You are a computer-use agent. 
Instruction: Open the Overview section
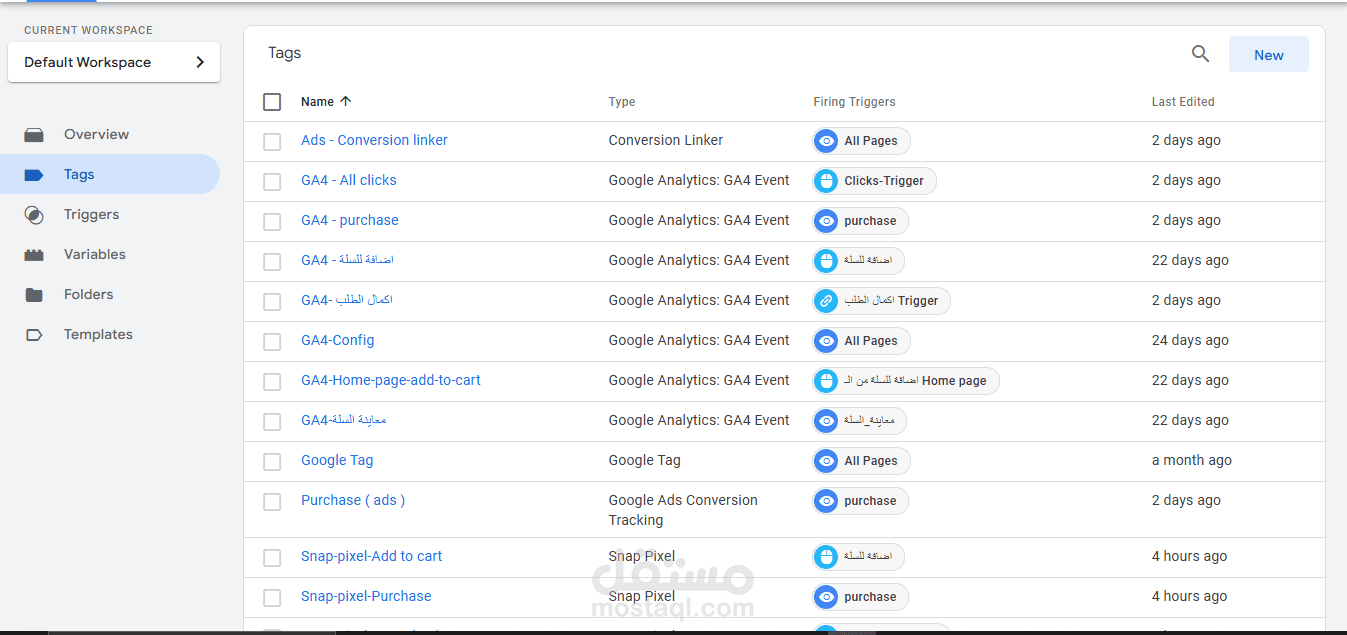pyautogui.click(x=110, y=134)
